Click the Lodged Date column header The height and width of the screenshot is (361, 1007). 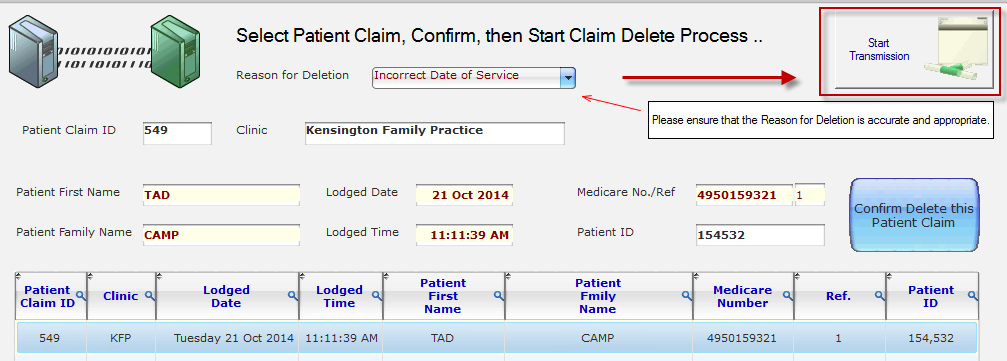click(227, 296)
